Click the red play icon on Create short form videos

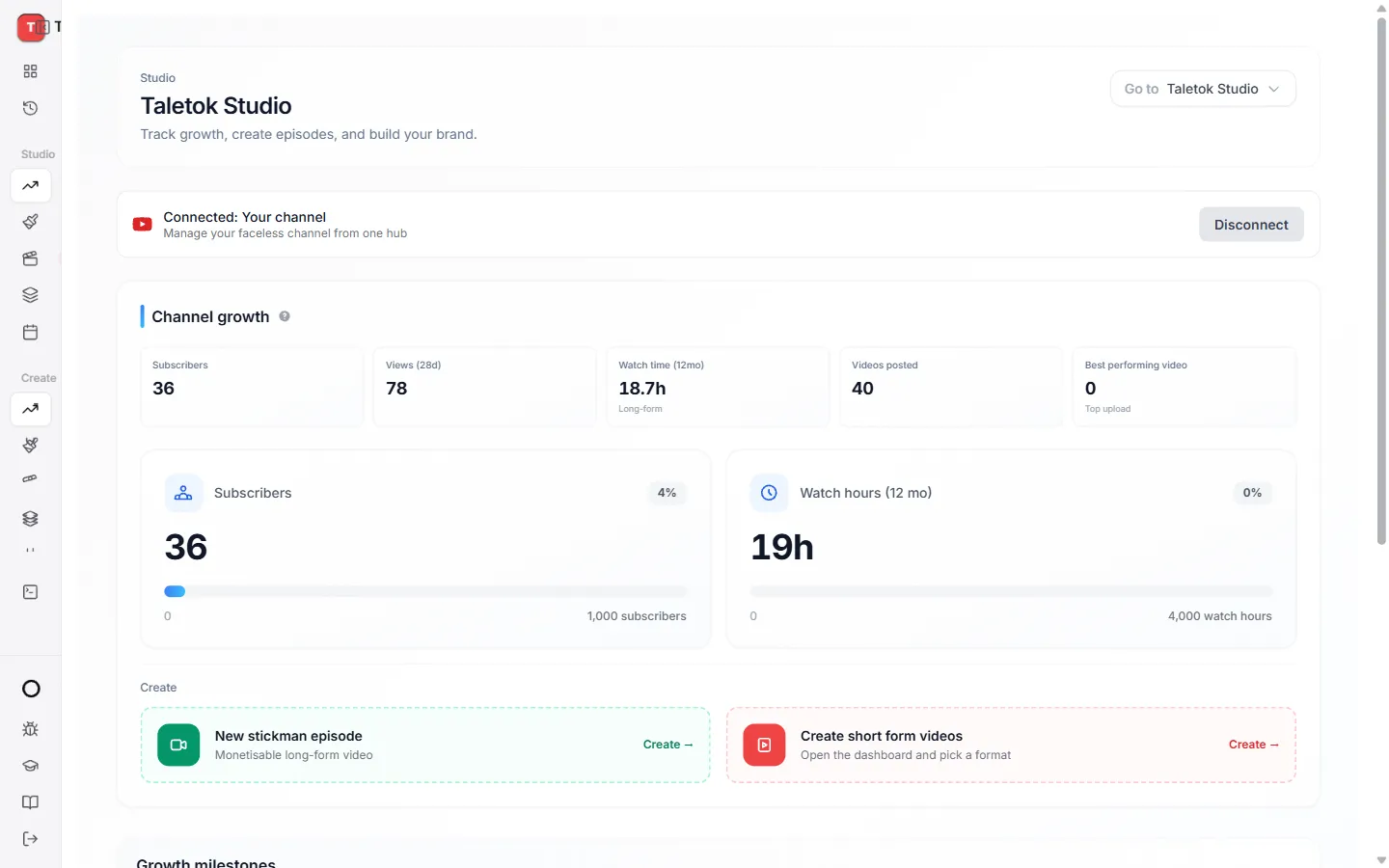click(764, 745)
